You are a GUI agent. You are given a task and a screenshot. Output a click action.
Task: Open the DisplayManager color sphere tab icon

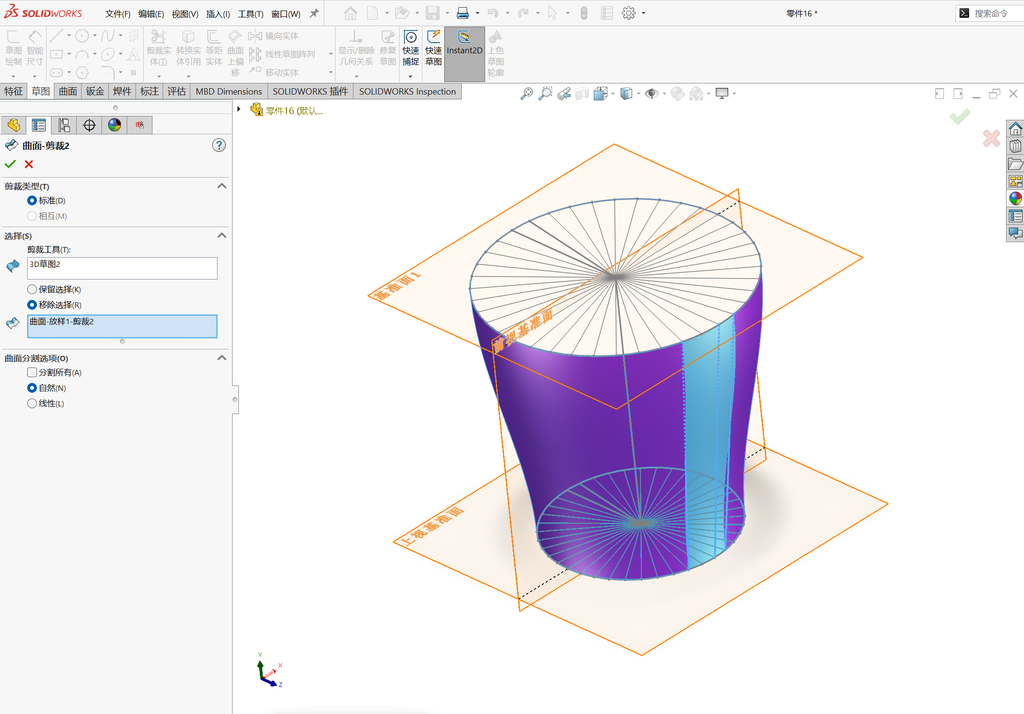tap(114, 125)
